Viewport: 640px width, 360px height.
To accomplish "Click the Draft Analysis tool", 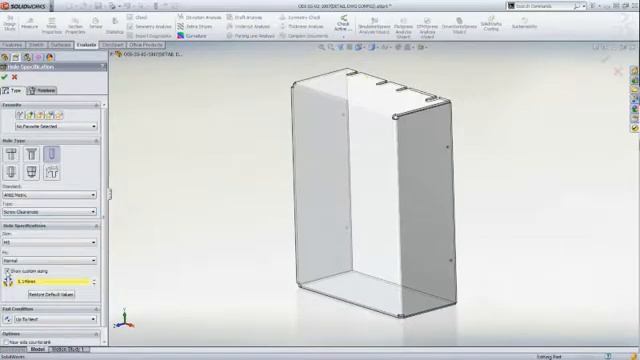I will [244, 18].
